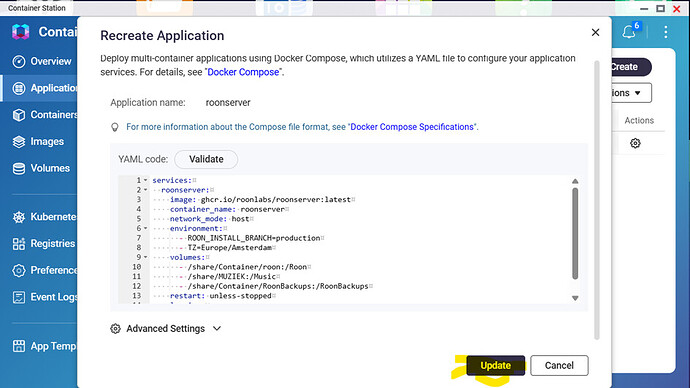Open the Event Logs icon
Viewport: 690px width, 388px height.
tap(18, 297)
